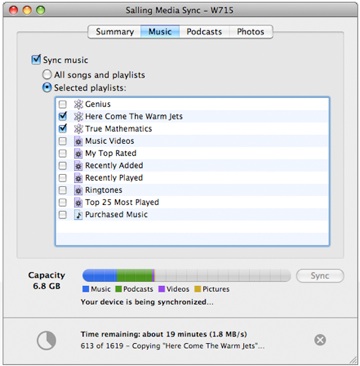Check the Genius playlist checkbox
Screen dimensions: 360x366
[x=62, y=104]
